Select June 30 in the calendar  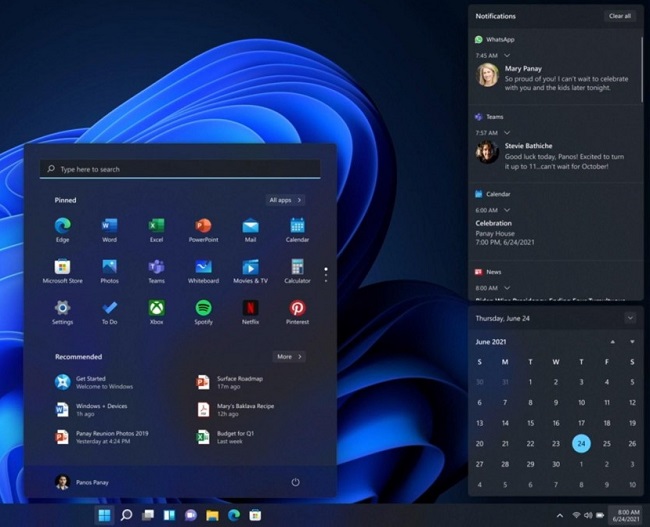click(556, 464)
